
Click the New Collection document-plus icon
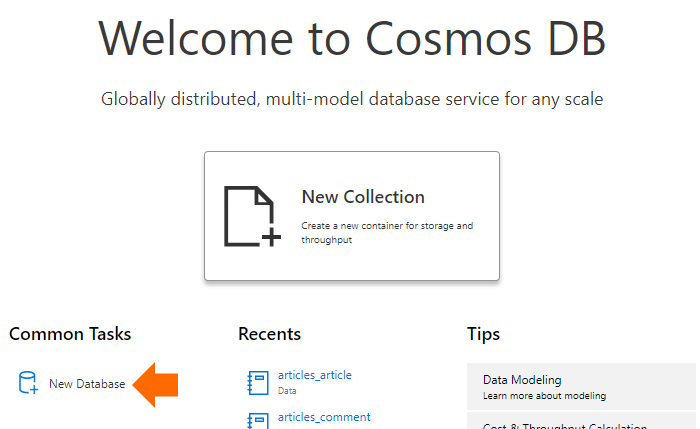click(252, 217)
